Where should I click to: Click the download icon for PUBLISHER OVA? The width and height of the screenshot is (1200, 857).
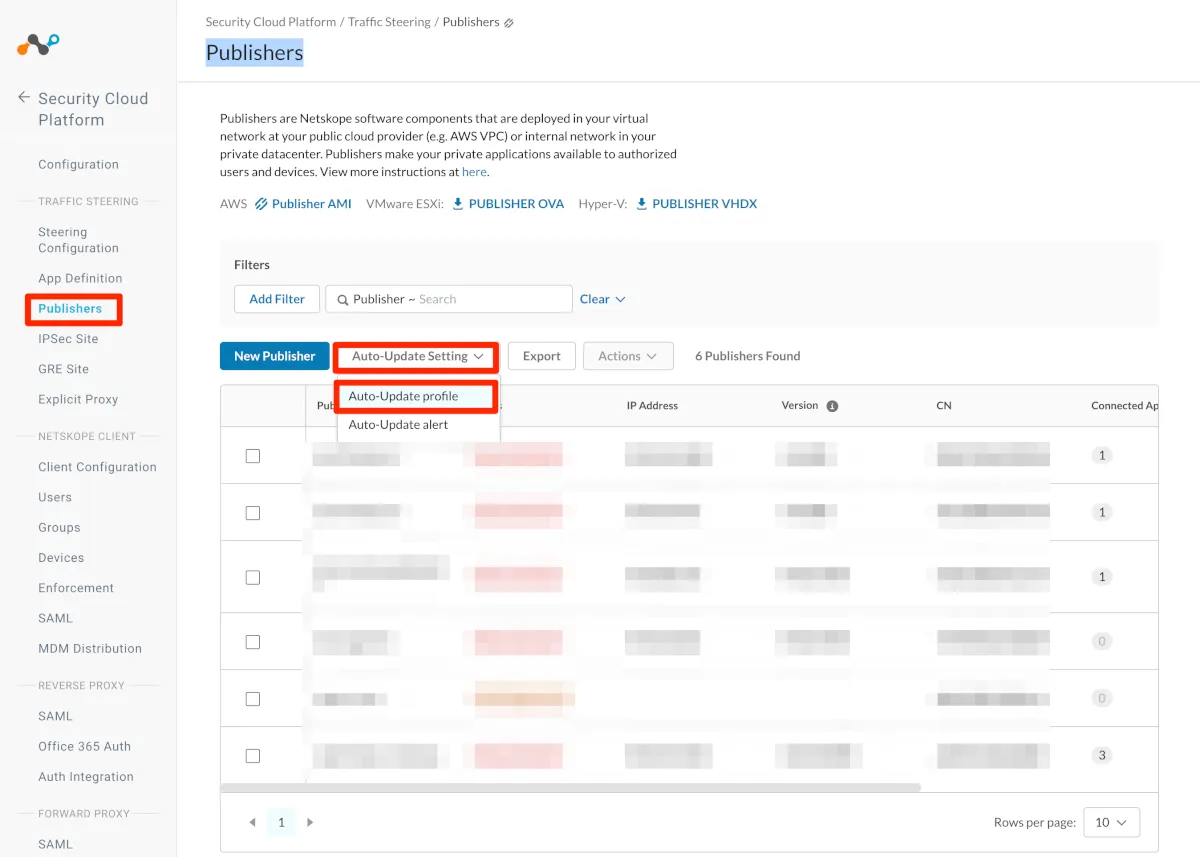pos(458,203)
